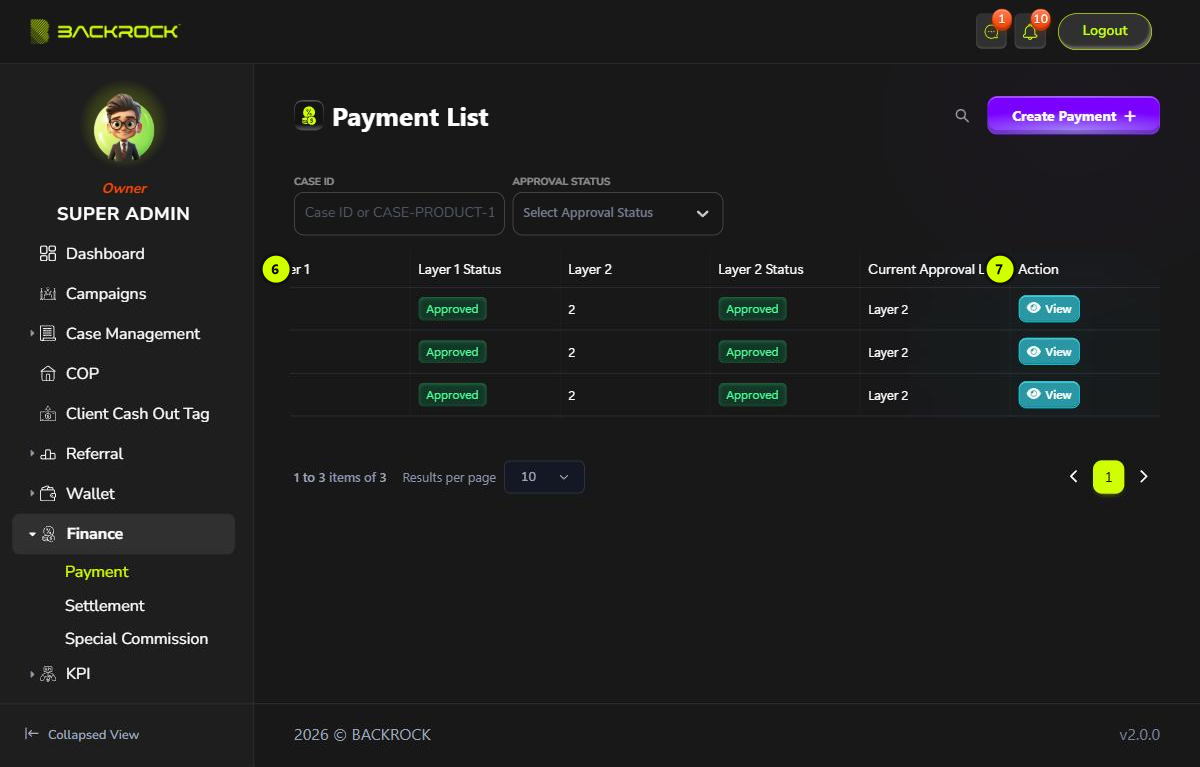Open the notifications bell icon
Viewport: 1200px width, 767px height.
1030,32
